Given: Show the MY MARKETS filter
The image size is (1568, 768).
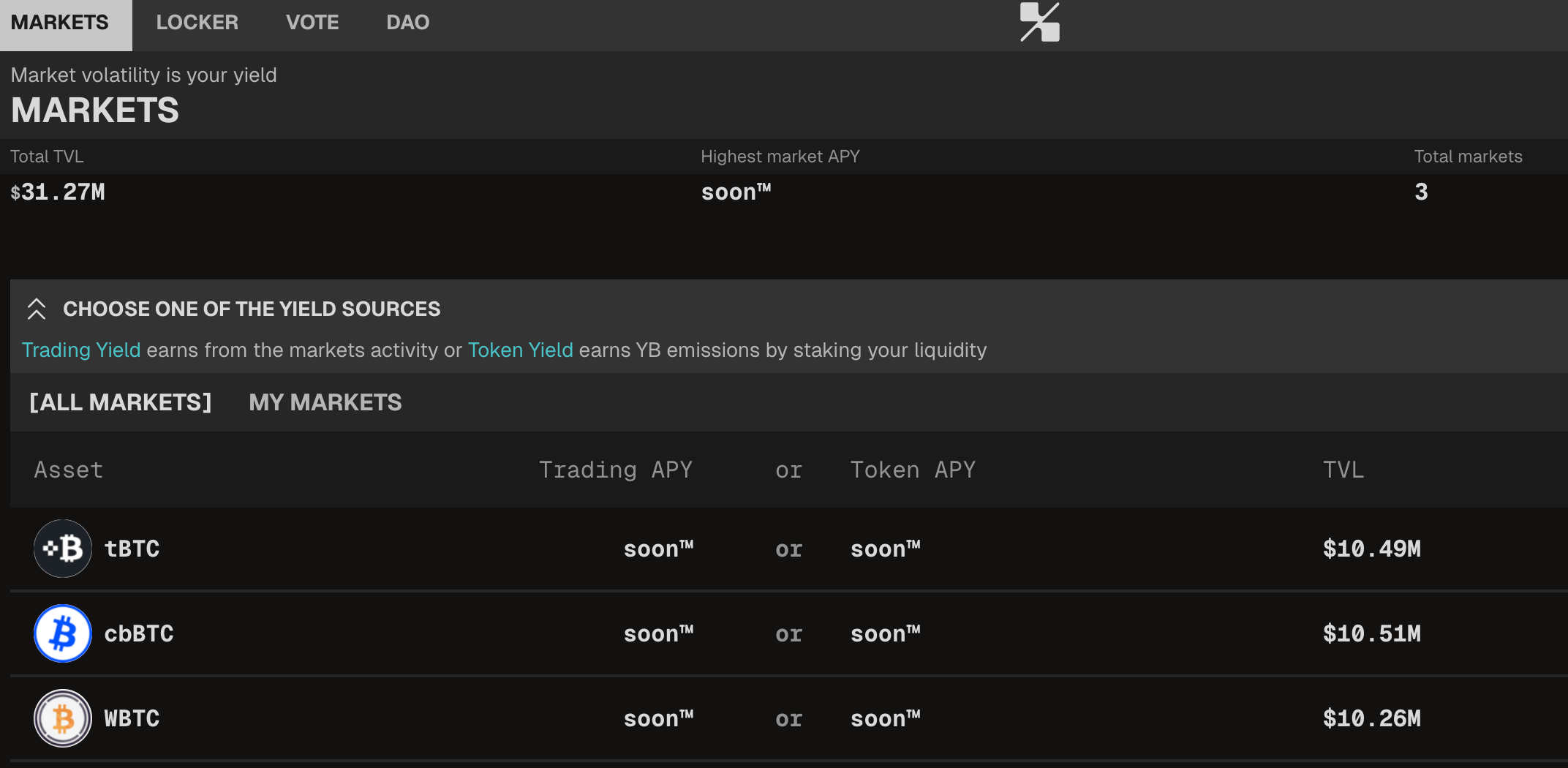Looking at the screenshot, I should pyautogui.click(x=325, y=402).
